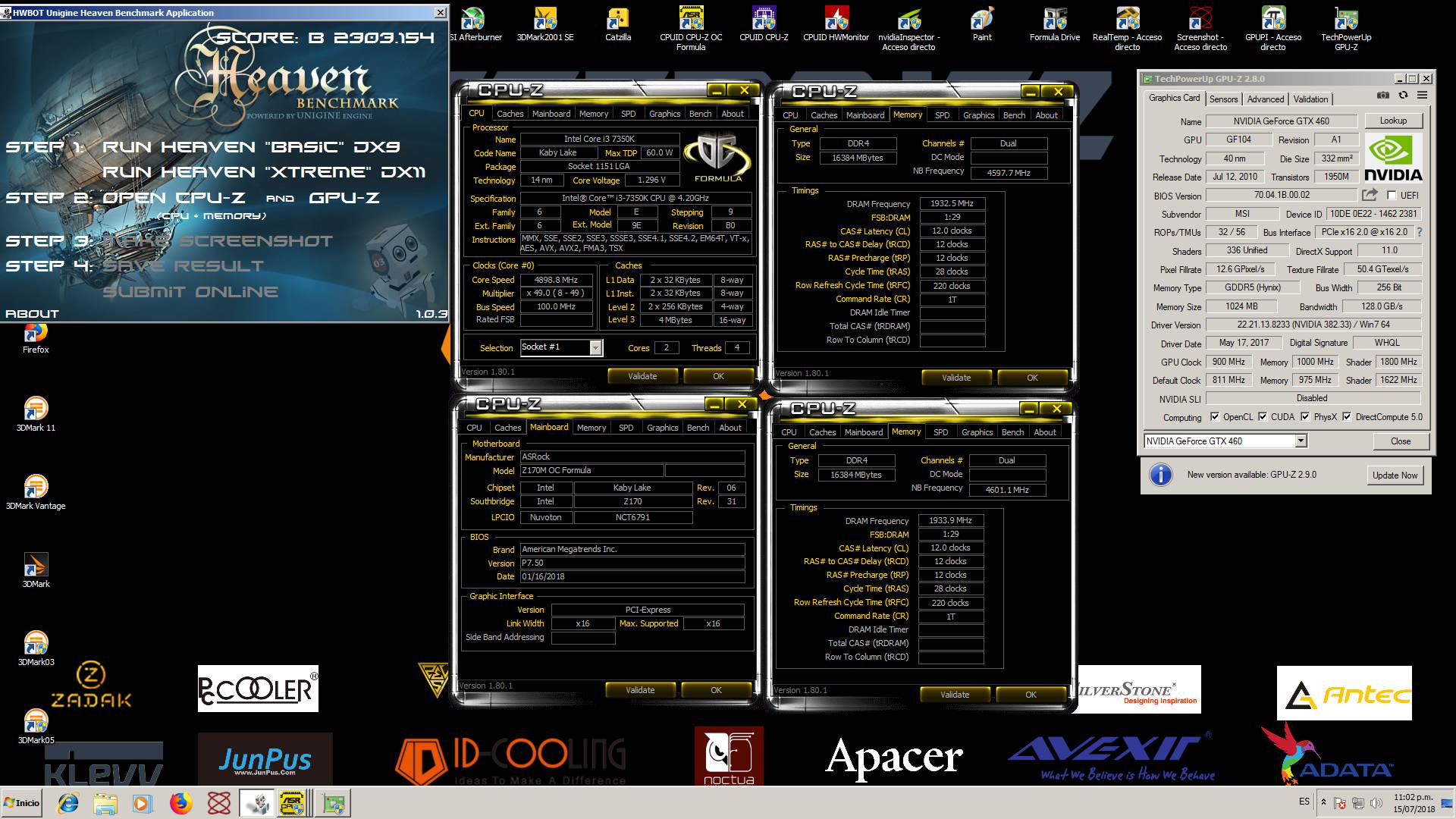The image size is (1456, 819).
Task: Expand Socket #1 selection dropdown
Action: click(595, 347)
